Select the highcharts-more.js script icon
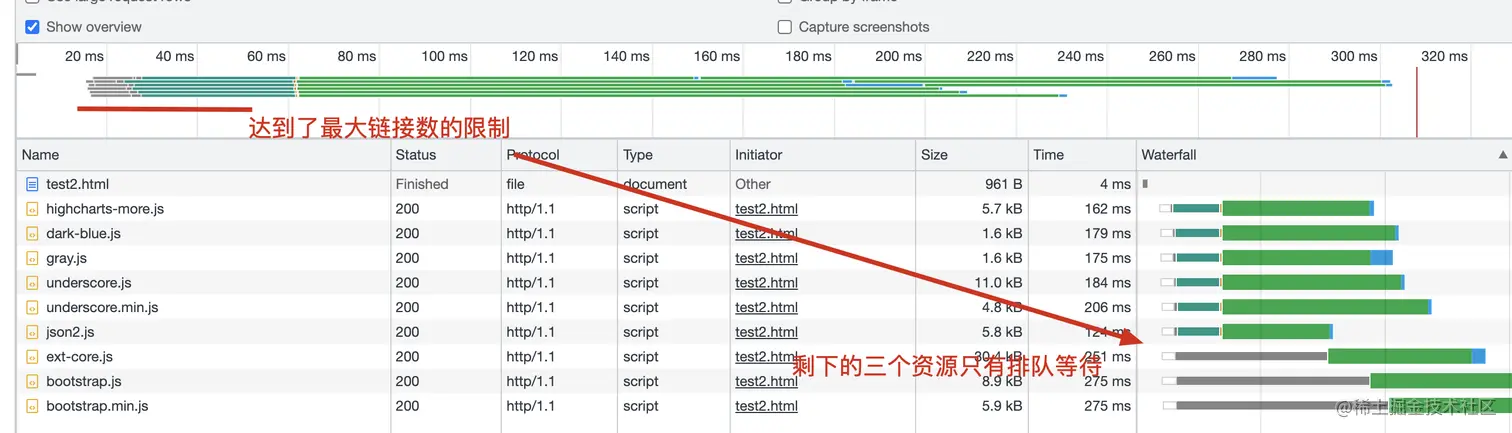The width and height of the screenshot is (1512, 433). pos(32,209)
